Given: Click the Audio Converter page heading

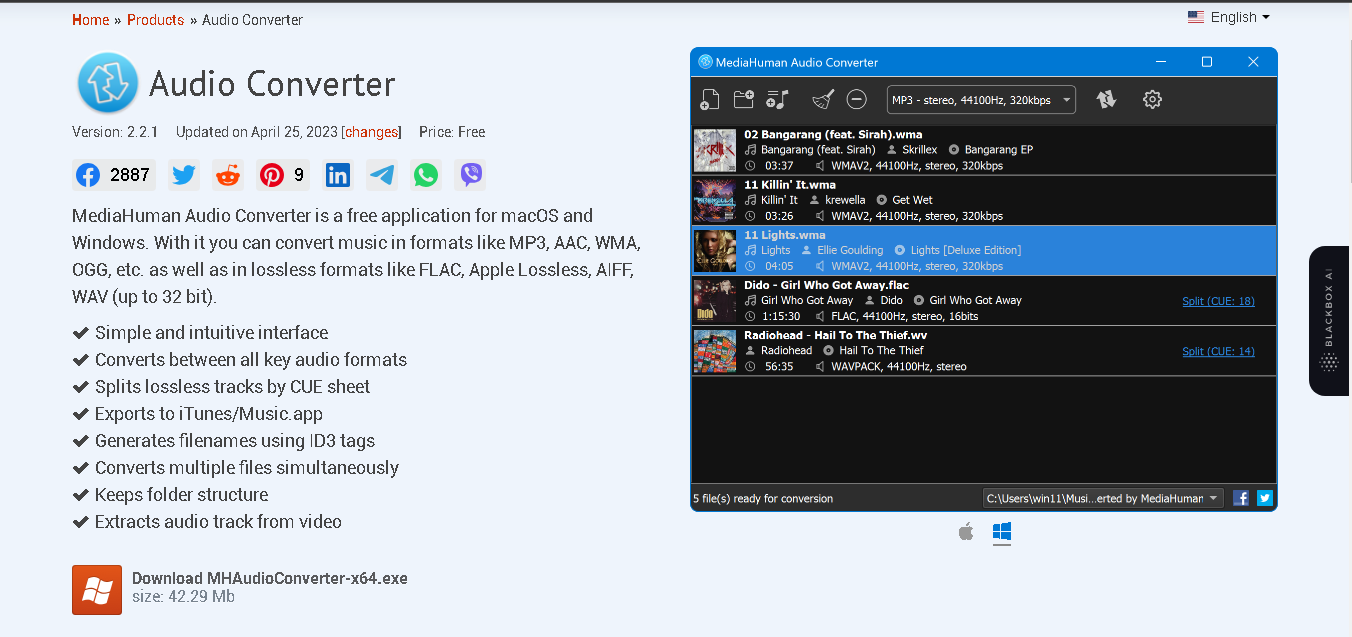Looking at the screenshot, I should [x=272, y=84].
